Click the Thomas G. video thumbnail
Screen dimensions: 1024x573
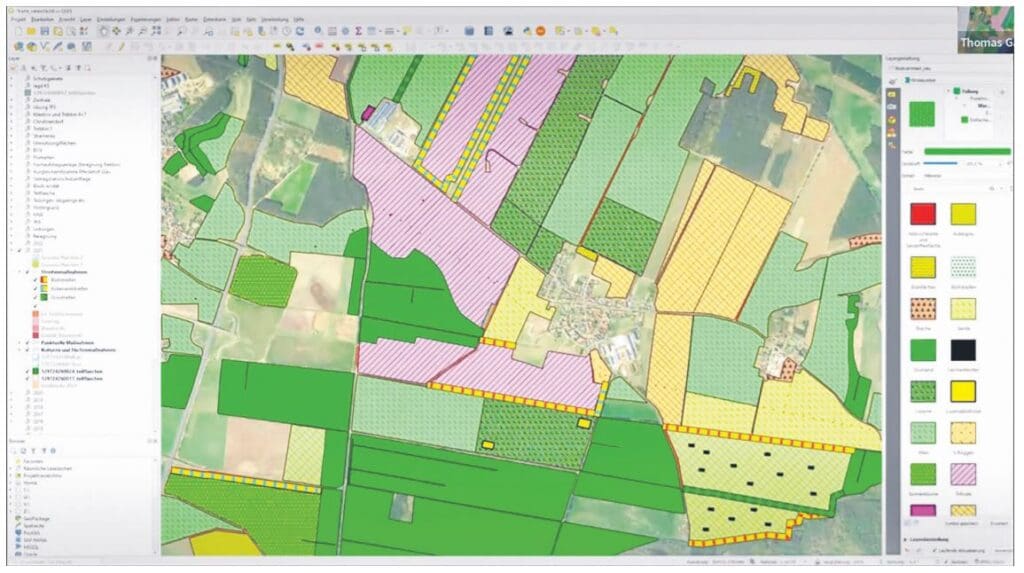point(986,30)
